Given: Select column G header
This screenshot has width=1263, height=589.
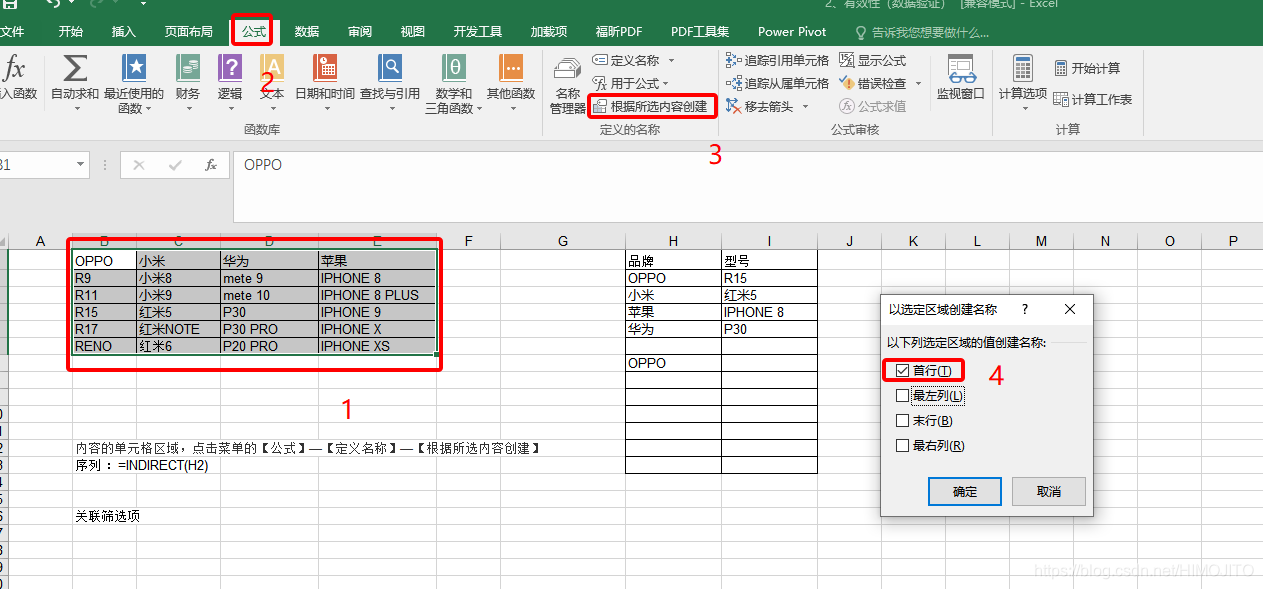Looking at the screenshot, I should click(563, 241).
